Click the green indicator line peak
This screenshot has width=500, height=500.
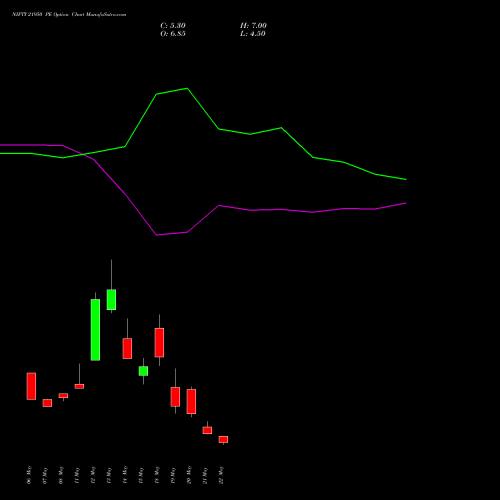pos(187,88)
